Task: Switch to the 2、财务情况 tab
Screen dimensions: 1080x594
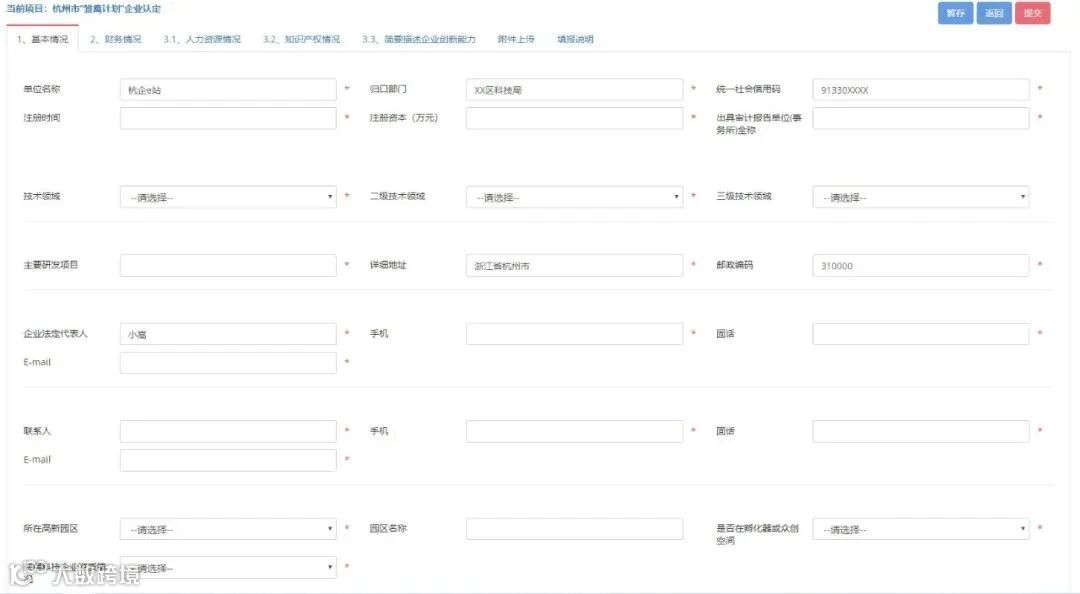Action: click(116, 39)
